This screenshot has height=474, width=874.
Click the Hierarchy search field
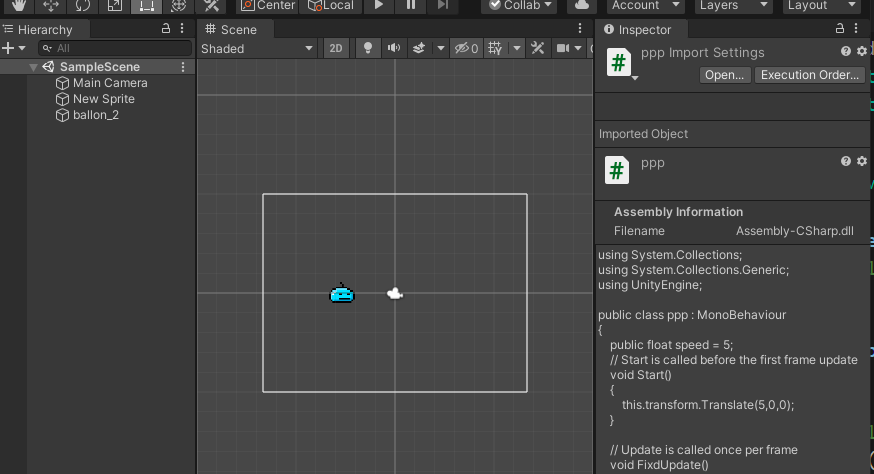click(x=115, y=48)
